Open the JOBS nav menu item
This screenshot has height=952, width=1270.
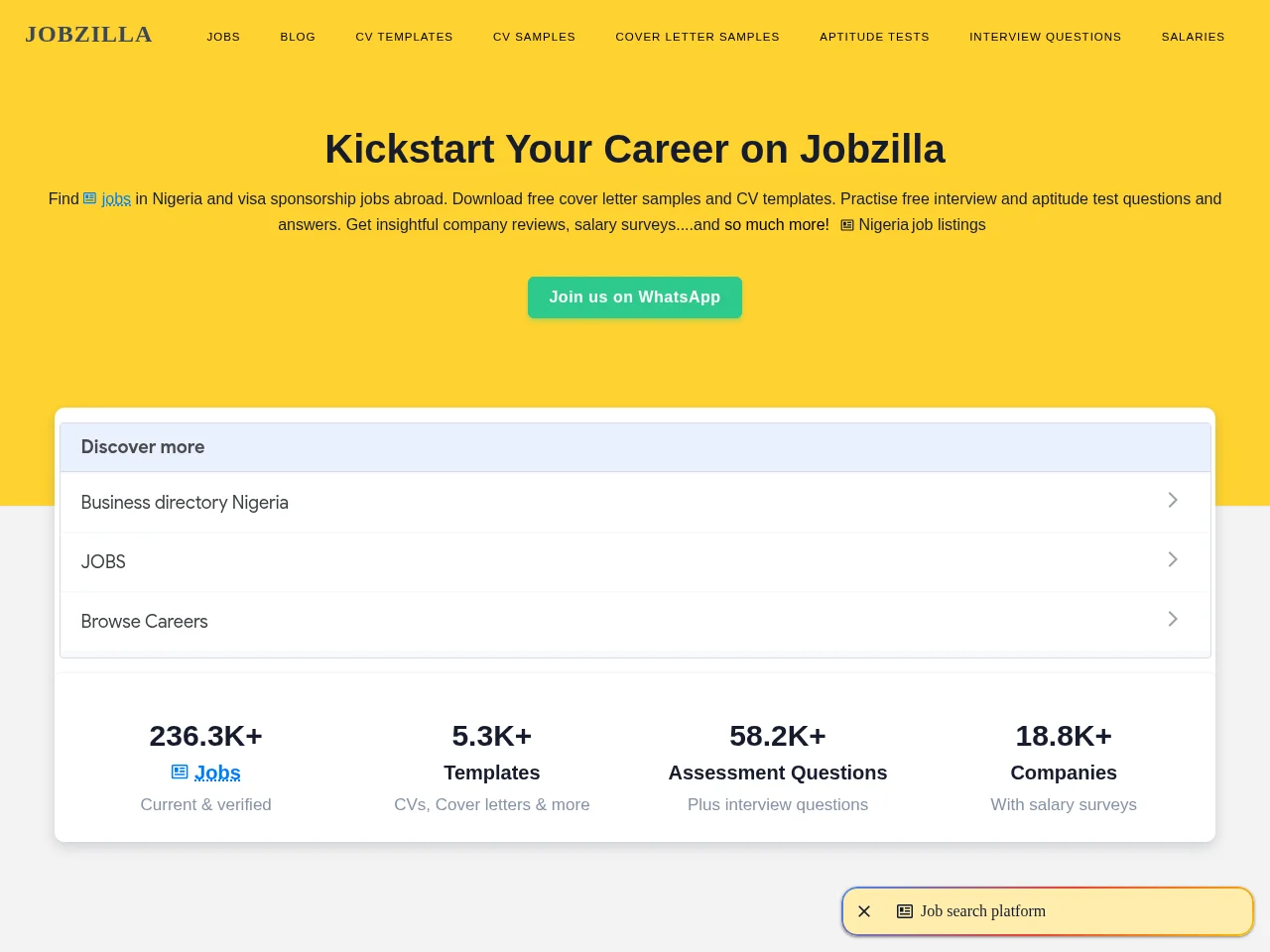point(223,37)
